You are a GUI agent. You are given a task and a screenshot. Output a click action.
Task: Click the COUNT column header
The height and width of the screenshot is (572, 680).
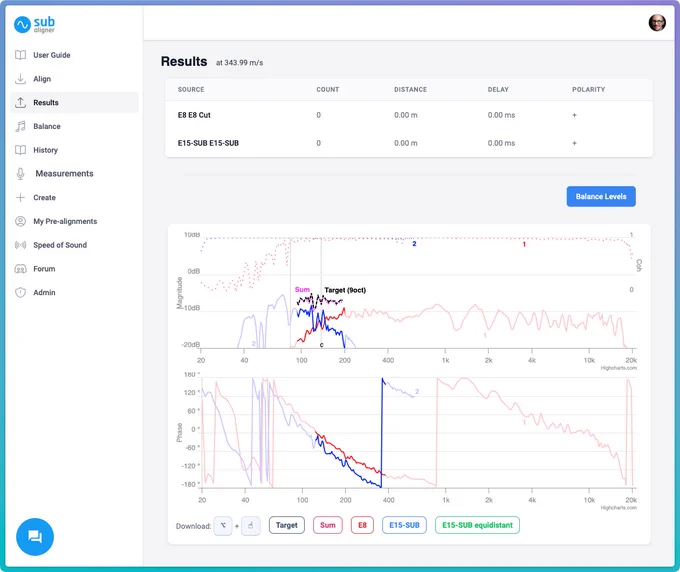coord(327,89)
